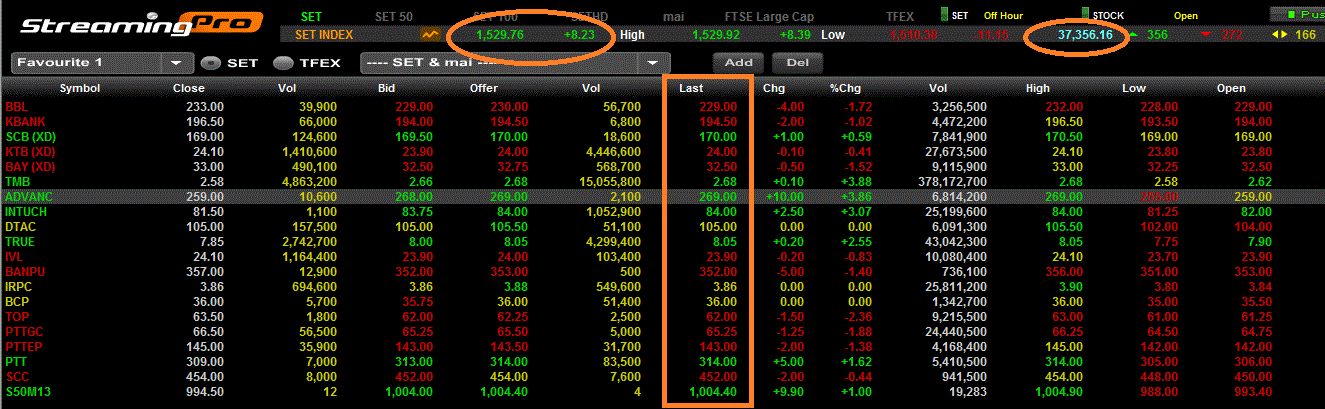Select the SCC symbol row
The height and width of the screenshot is (409, 1325).
662,377
